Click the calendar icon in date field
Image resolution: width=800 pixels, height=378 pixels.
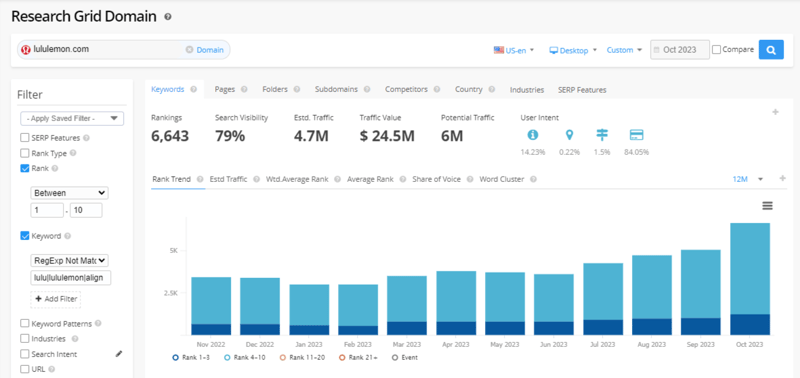click(656, 50)
